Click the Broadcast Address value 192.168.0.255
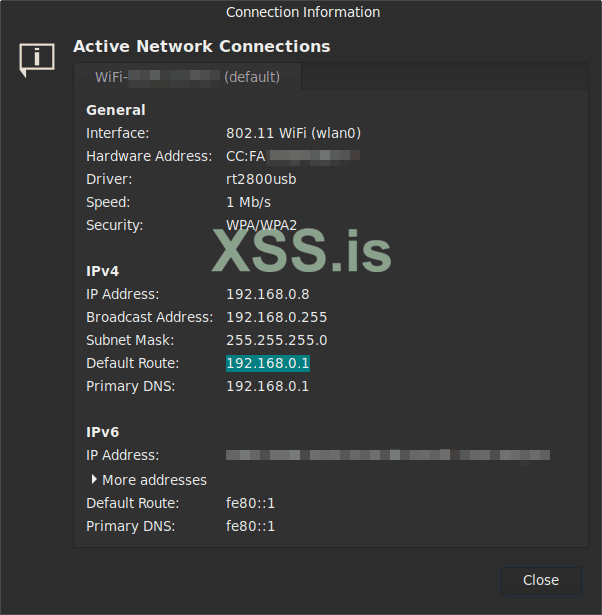The width and height of the screenshot is (602, 615). (277, 317)
